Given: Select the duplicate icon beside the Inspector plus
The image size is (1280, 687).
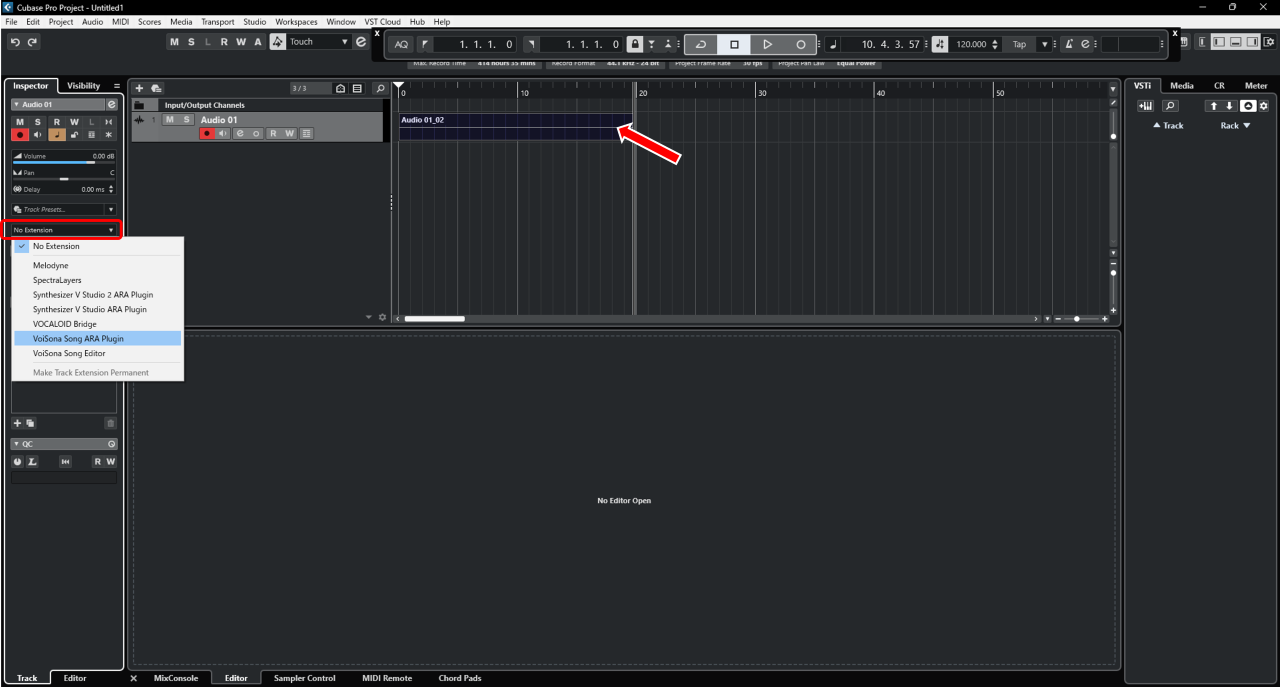Looking at the screenshot, I should pyautogui.click(x=30, y=424).
